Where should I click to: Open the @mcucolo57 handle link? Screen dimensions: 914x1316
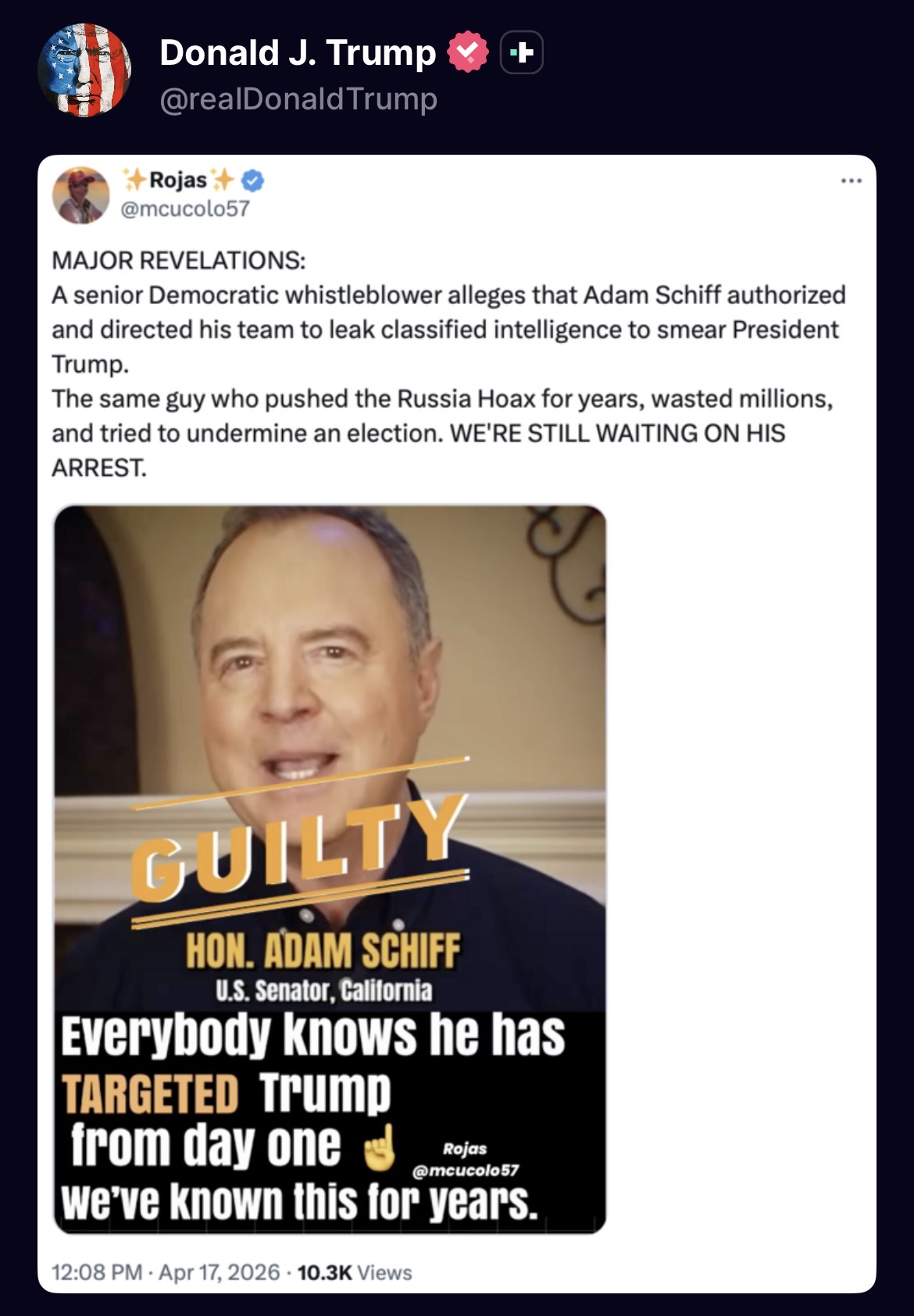tap(185, 209)
